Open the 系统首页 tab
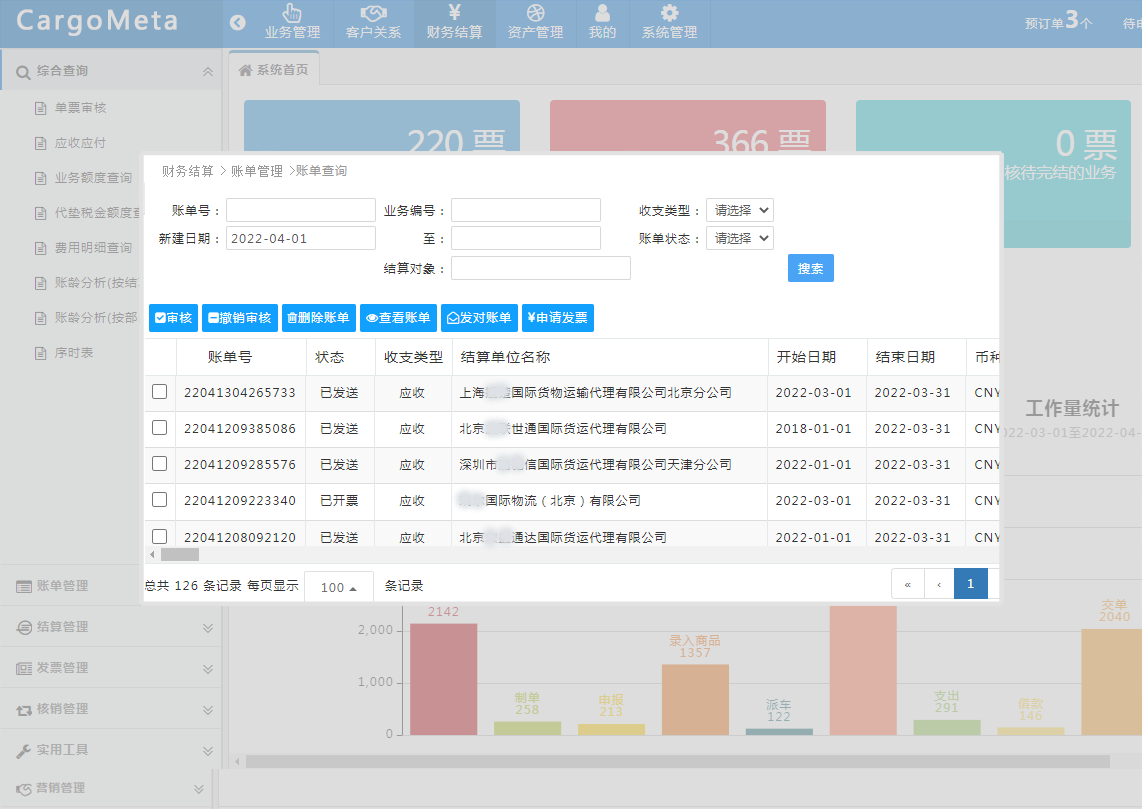This screenshot has height=809, width=1142. pyautogui.click(x=274, y=70)
